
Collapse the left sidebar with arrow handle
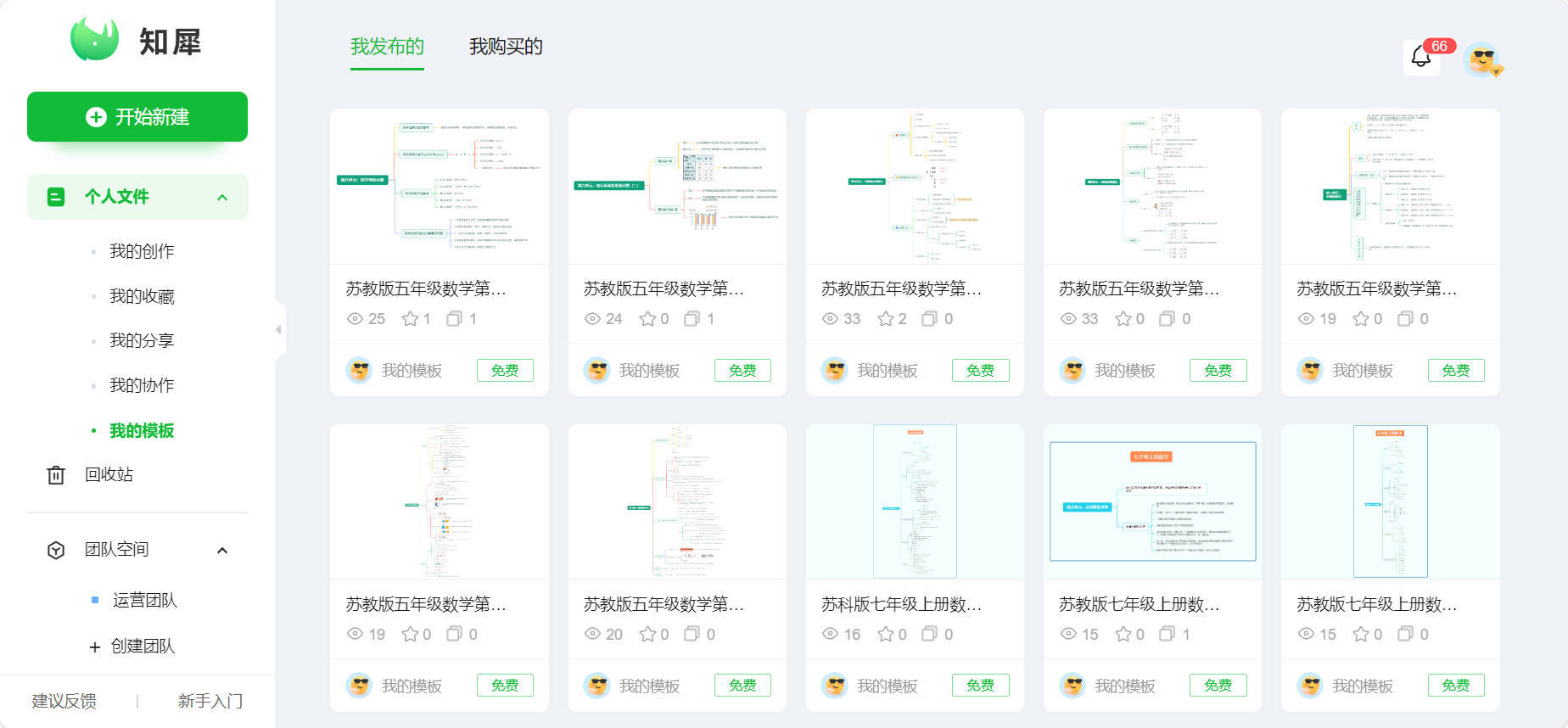278,329
